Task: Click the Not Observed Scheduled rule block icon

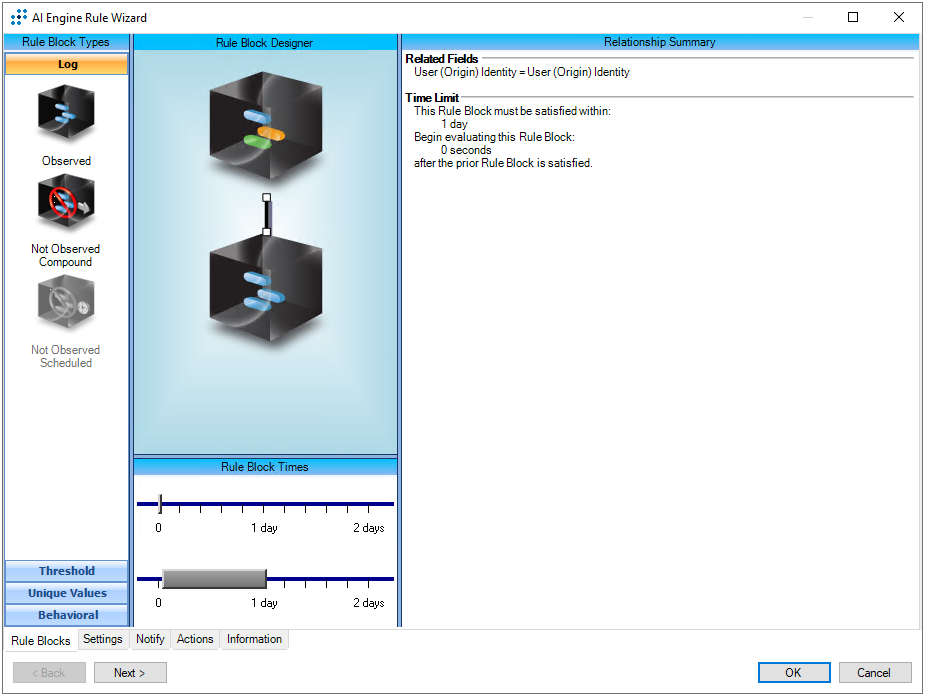Action: 66,303
